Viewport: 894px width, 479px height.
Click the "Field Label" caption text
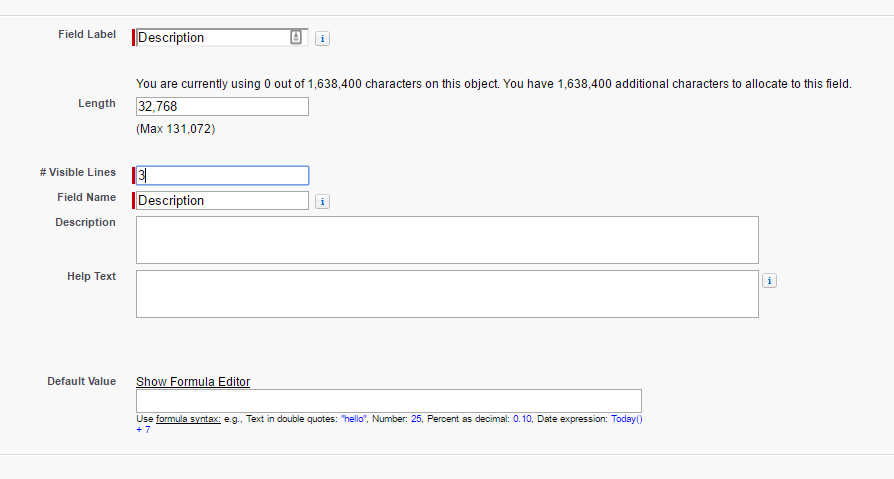pyautogui.click(x=87, y=35)
